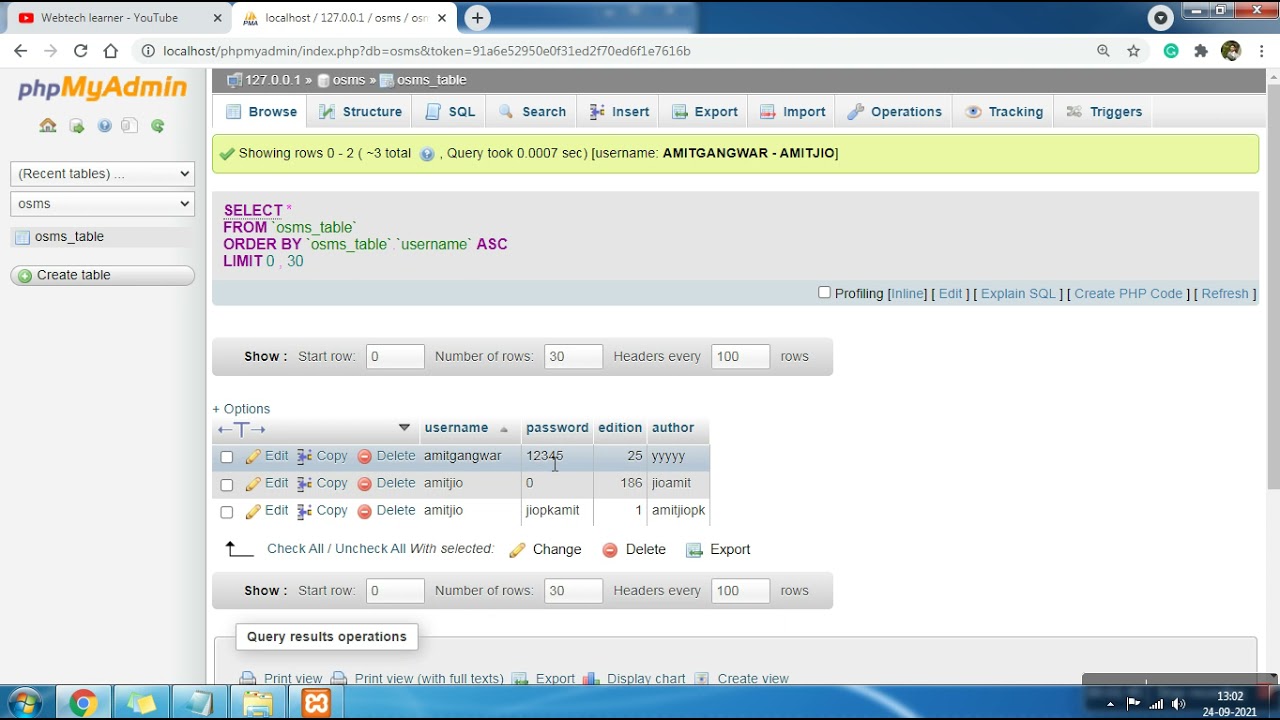Click the pencil Edit icon for amitgangwar row

[x=253, y=456]
